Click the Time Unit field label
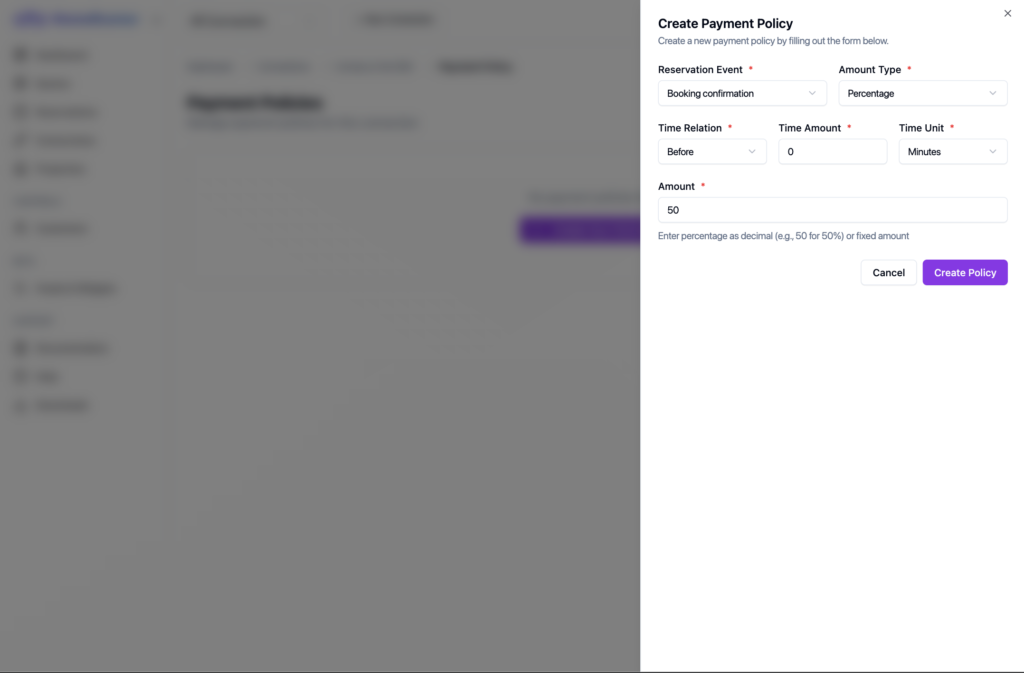 pyautogui.click(x=921, y=128)
